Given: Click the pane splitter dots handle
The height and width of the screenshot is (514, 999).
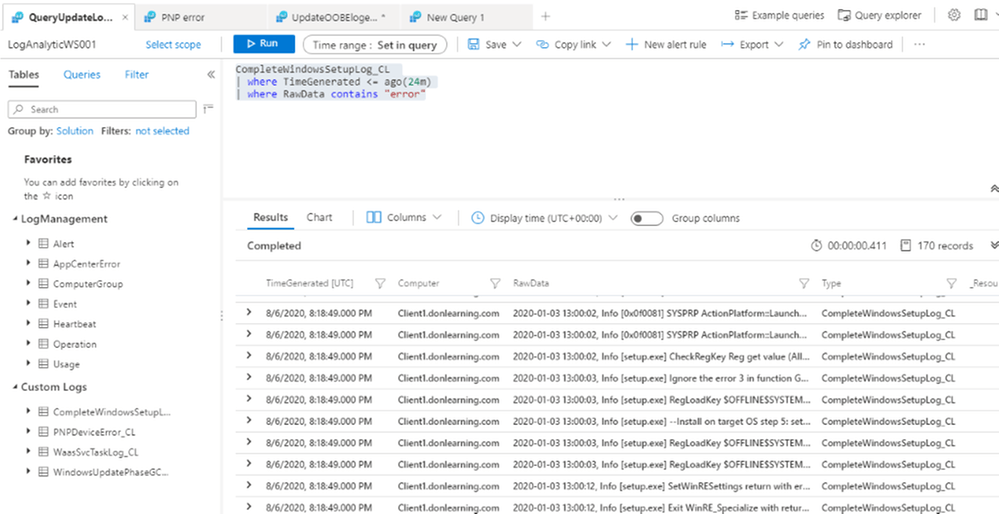Looking at the screenshot, I should (x=619, y=199).
